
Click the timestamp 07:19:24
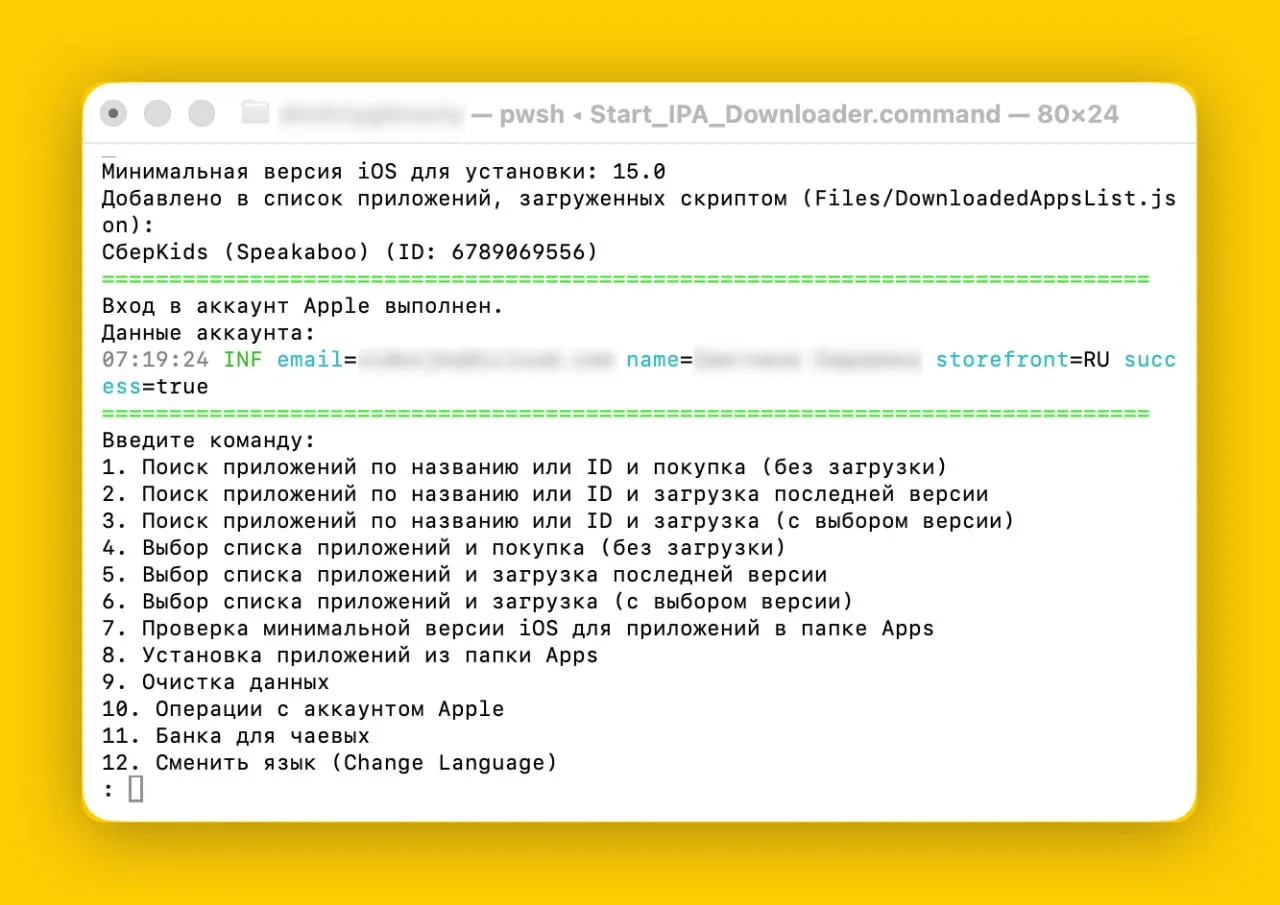click(155, 360)
